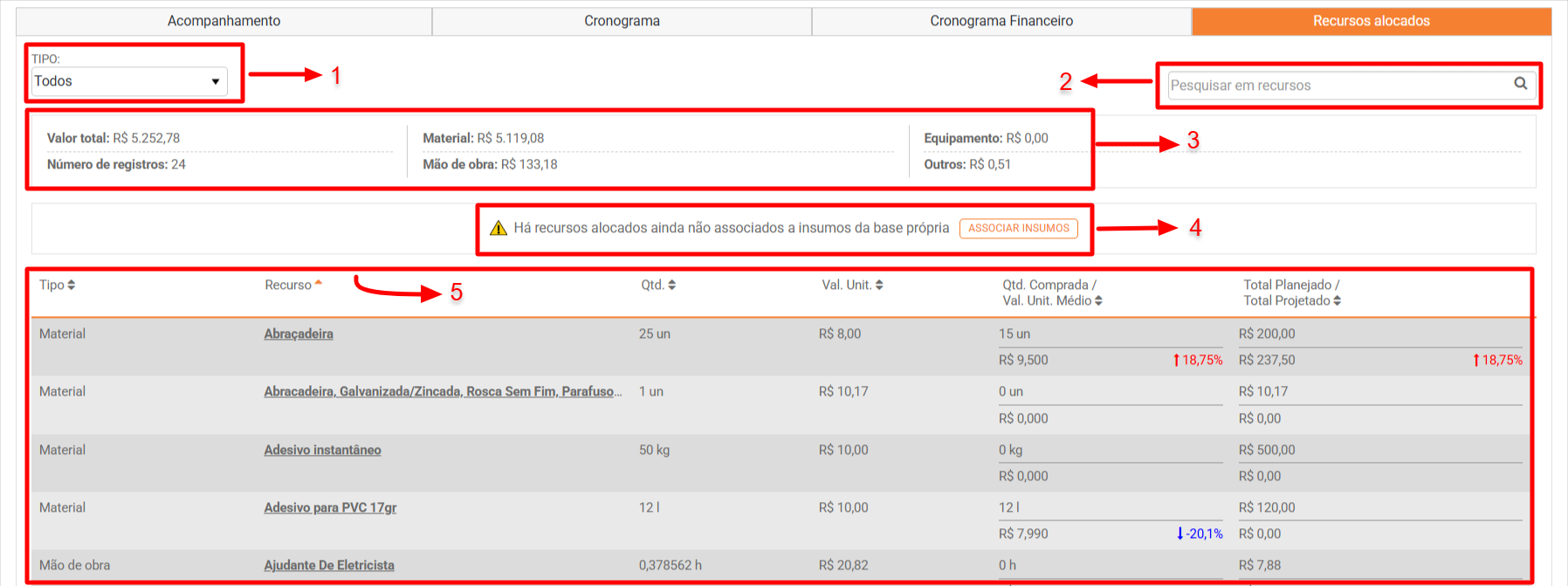Image resolution: width=1568 pixels, height=586 pixels.
Task: Select the Recursos alocados tab
Action: tap(1371, 21)
